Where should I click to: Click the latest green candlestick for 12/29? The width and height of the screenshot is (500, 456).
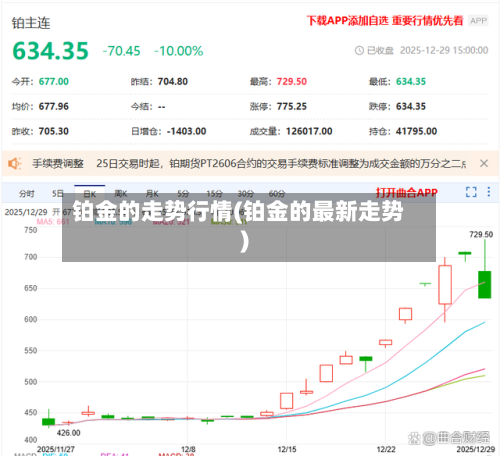click(485, 284)
